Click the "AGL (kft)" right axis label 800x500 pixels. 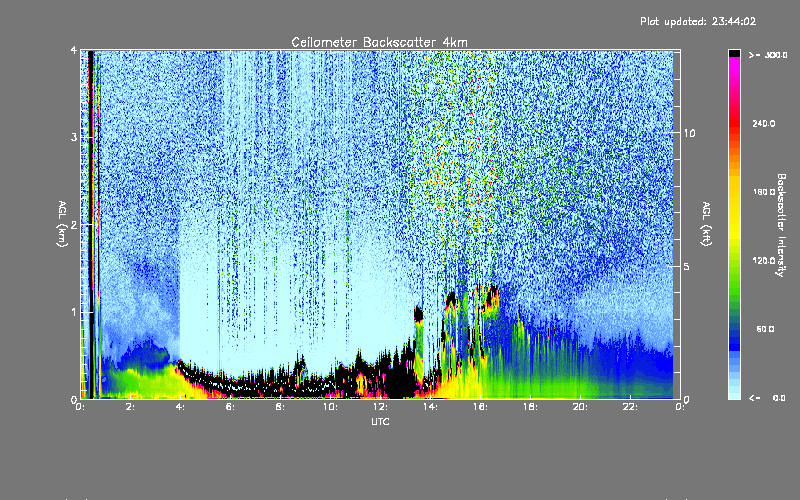point(707,224)
